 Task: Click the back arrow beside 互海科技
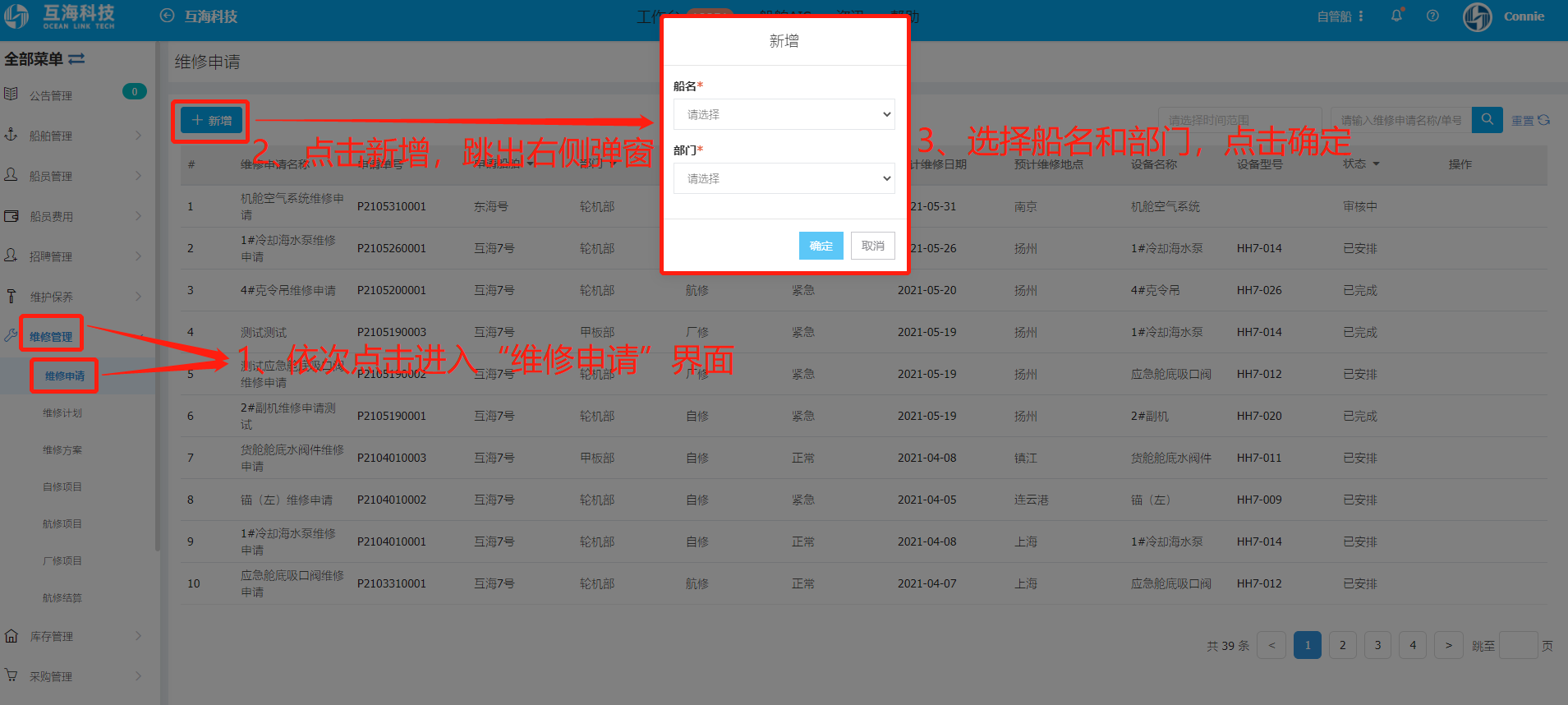point(167,16)
